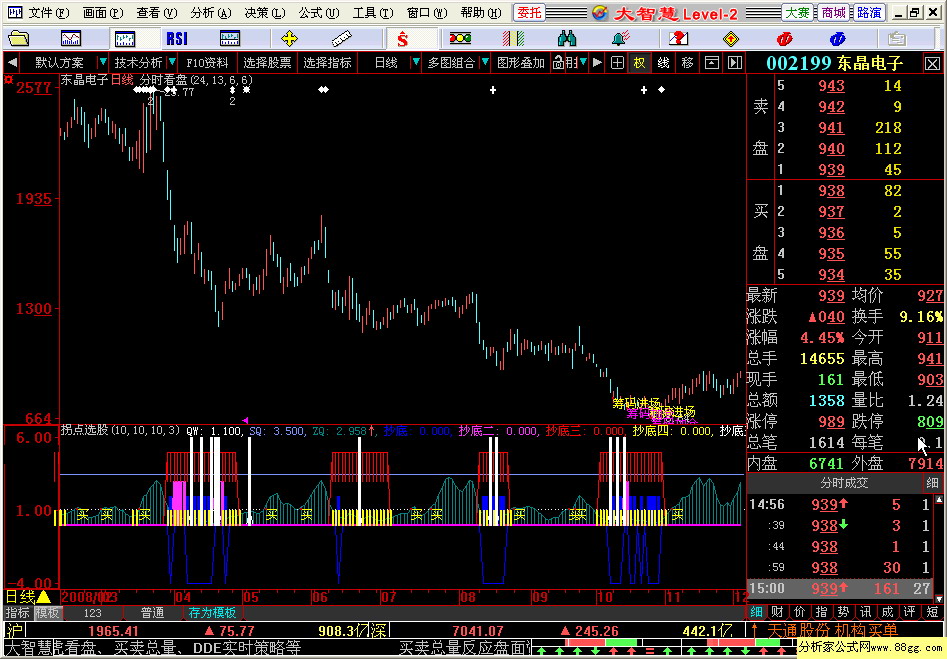Click the 路演 button
Viewport: 947px width, 659px height.
pos(870,13)
